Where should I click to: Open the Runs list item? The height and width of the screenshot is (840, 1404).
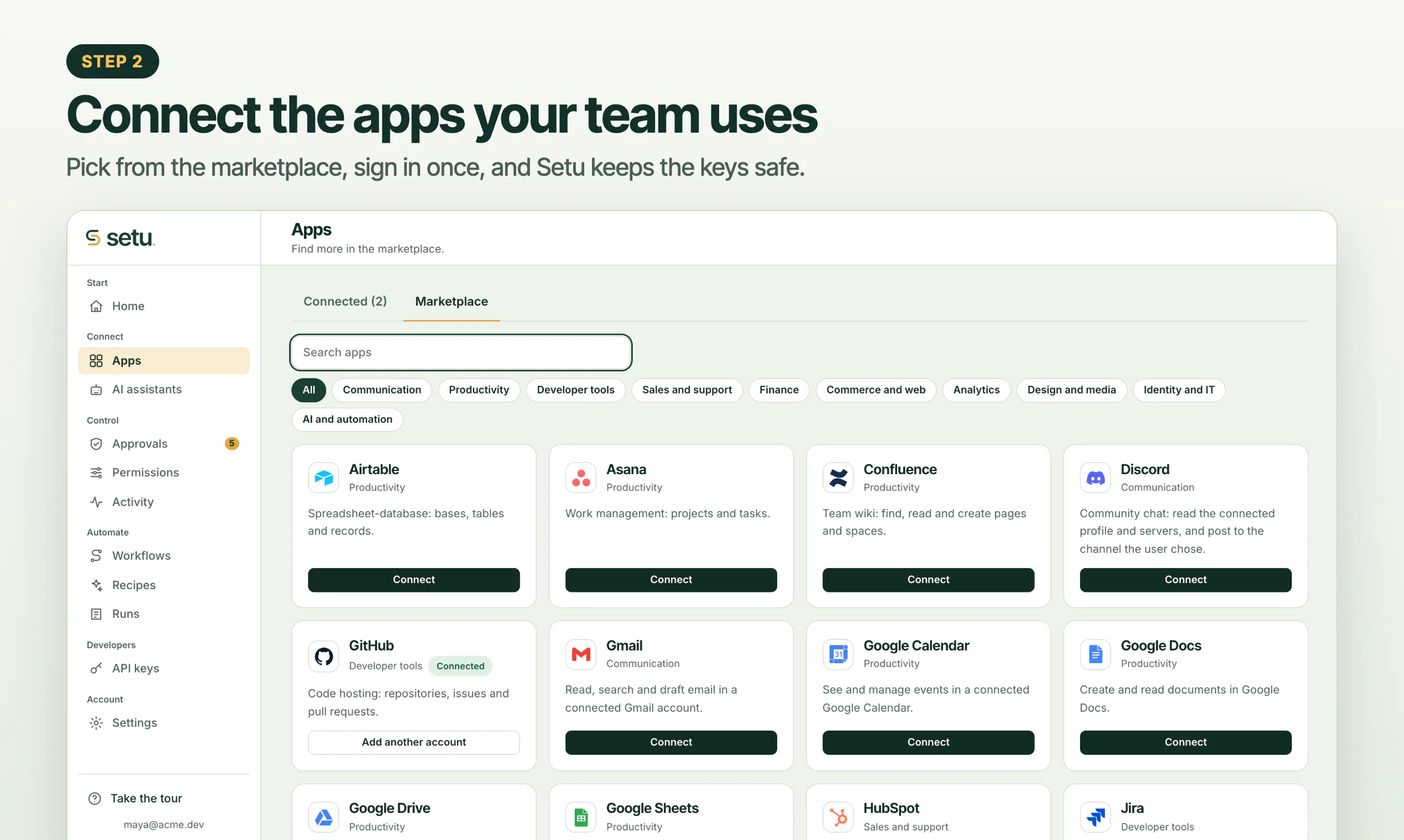pyautogui.click(x=164, y=614)
